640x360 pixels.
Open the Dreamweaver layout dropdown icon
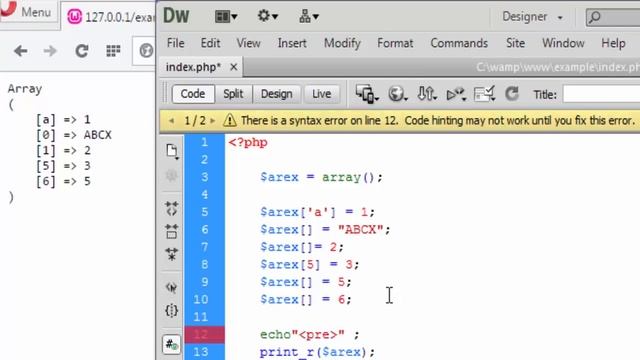226,17
